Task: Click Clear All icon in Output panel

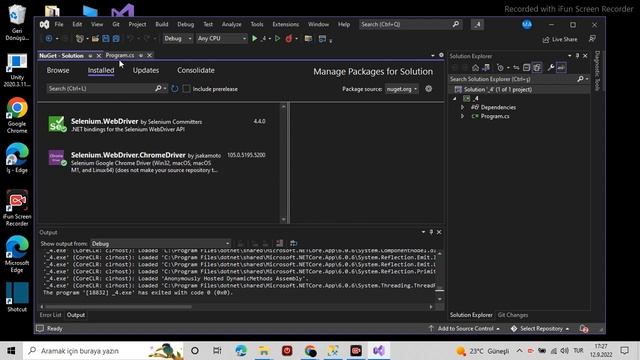Action: (x=280, y=244)
